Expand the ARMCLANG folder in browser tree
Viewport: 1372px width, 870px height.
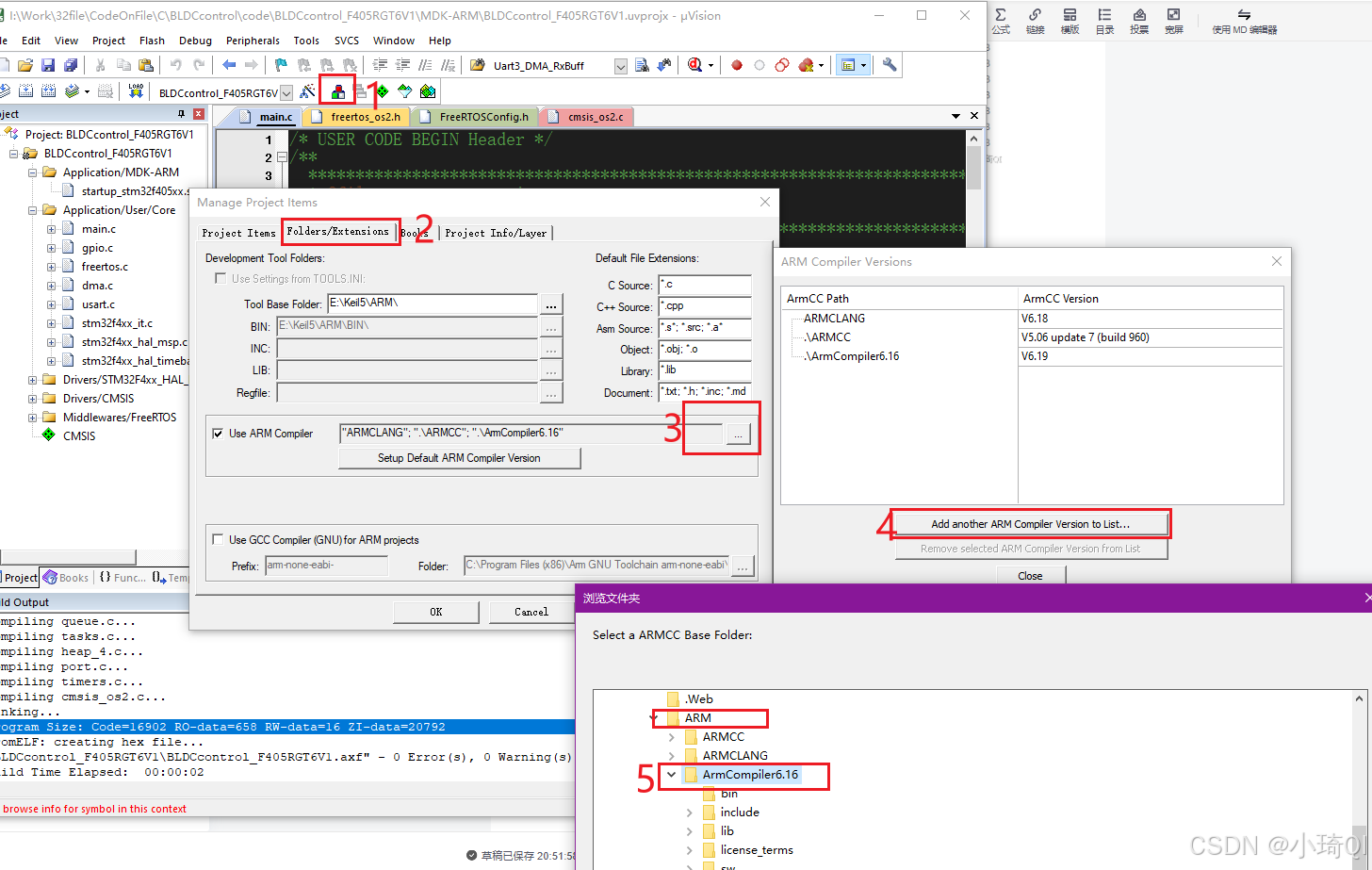point(672,756)
